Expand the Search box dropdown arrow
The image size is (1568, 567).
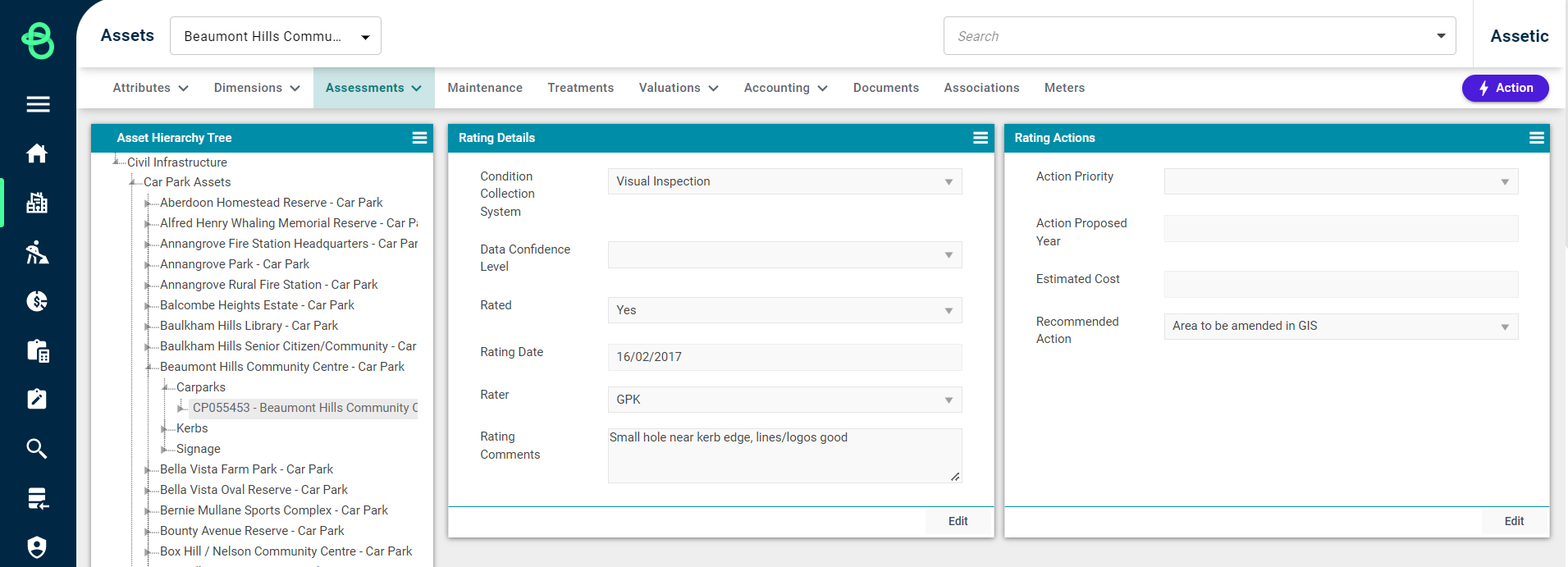pos(1441,36)
